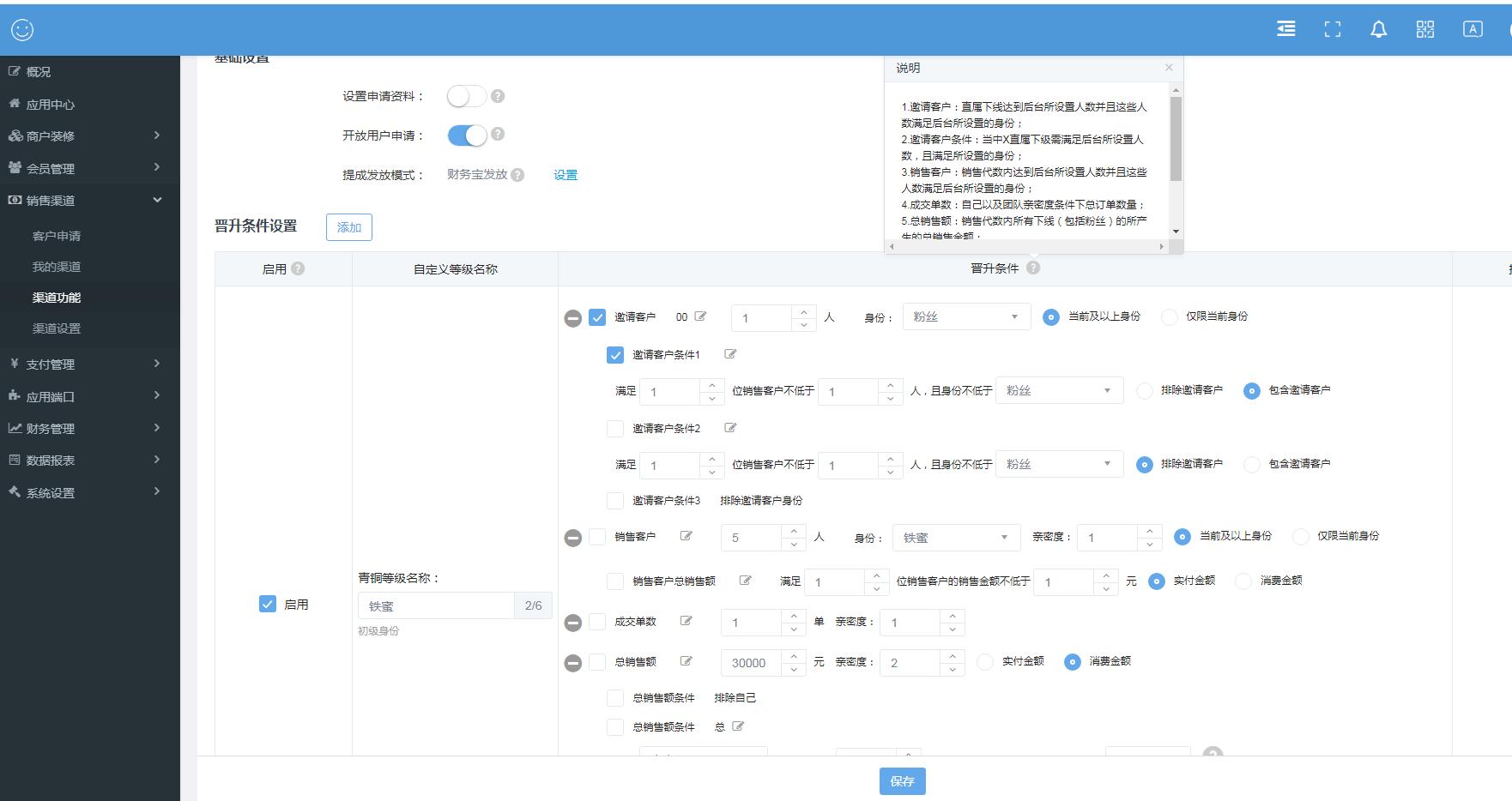The width and height of the screenshot is (1512, 801).
Task: Go to 渠道设置 in the sidebar menu
Action: click(57, 328)
